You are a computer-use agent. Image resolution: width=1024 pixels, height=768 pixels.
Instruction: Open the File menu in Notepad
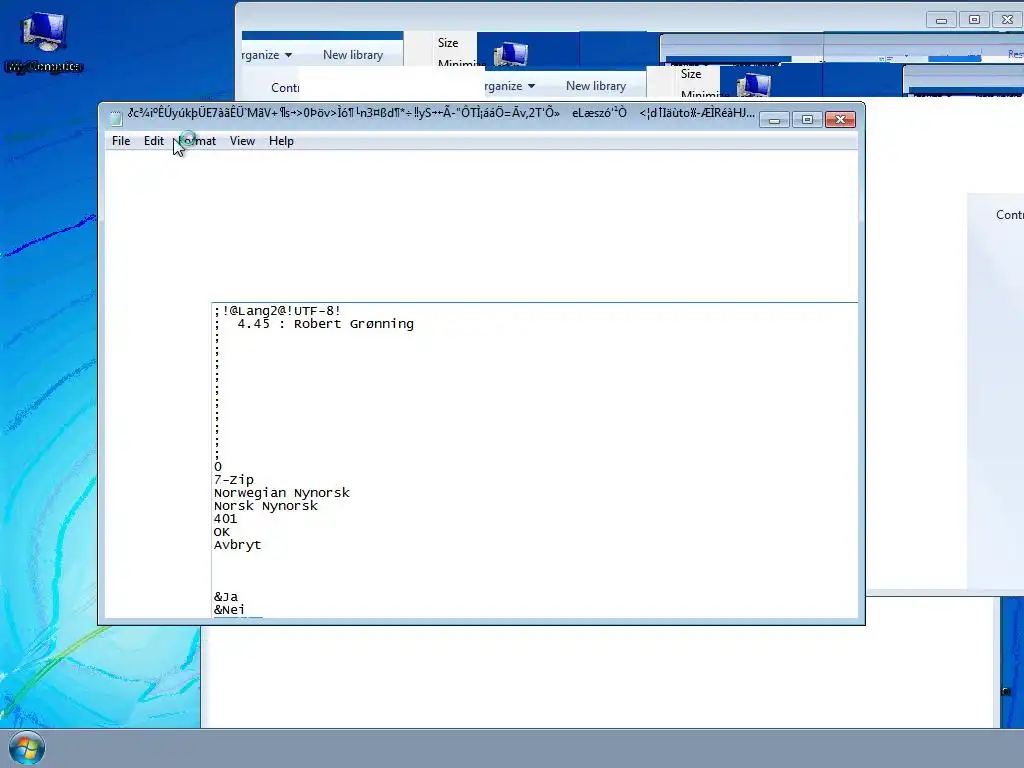click(121, 141)
